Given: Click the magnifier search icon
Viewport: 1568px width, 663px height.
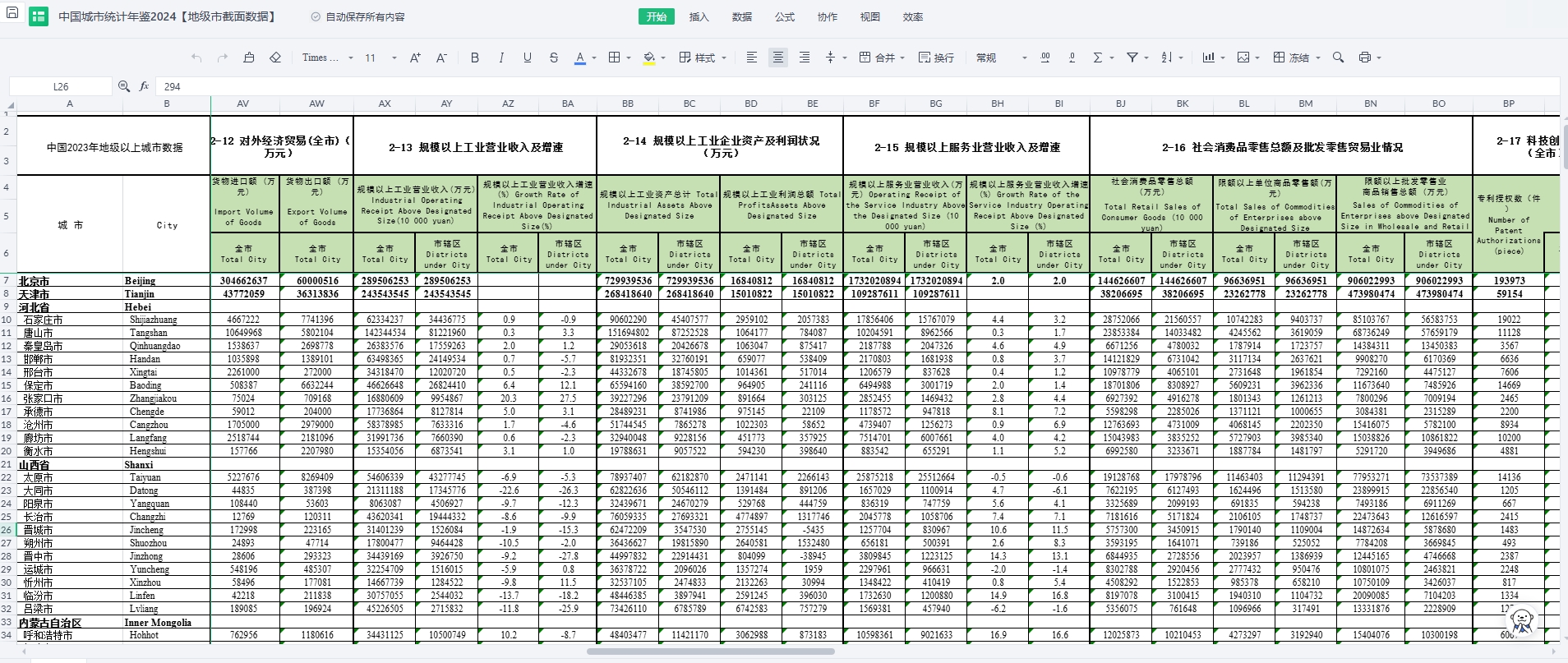Looking at the screenshot, I should [x=1339, y=58].
